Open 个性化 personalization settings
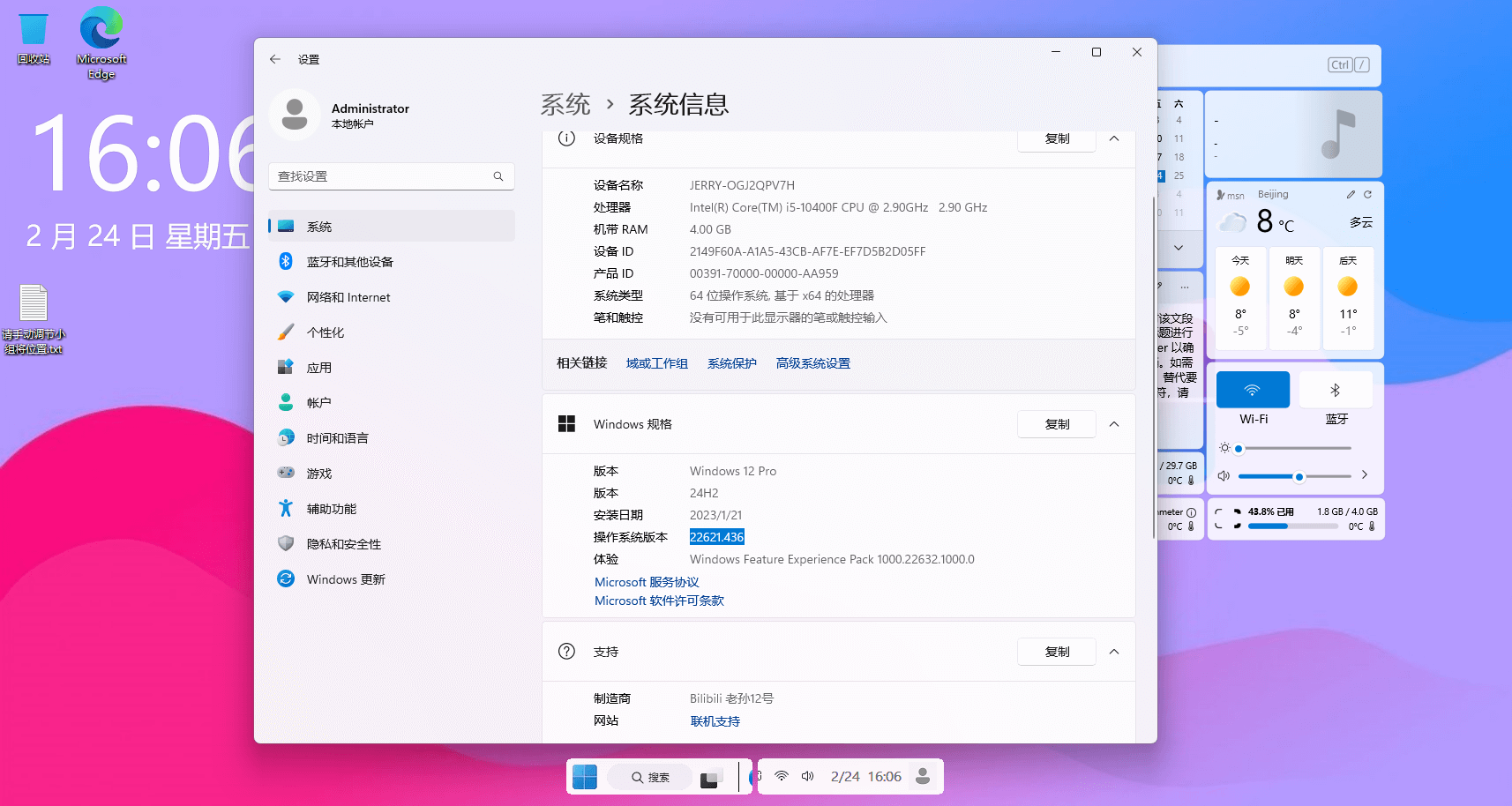This screenshot has width=1512, height=806. (x=325, y=332)
